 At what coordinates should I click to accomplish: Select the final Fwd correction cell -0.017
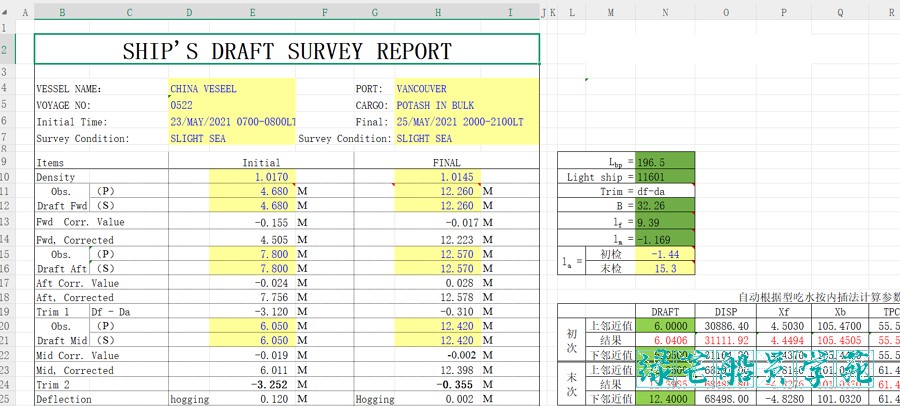pos(438,222)
